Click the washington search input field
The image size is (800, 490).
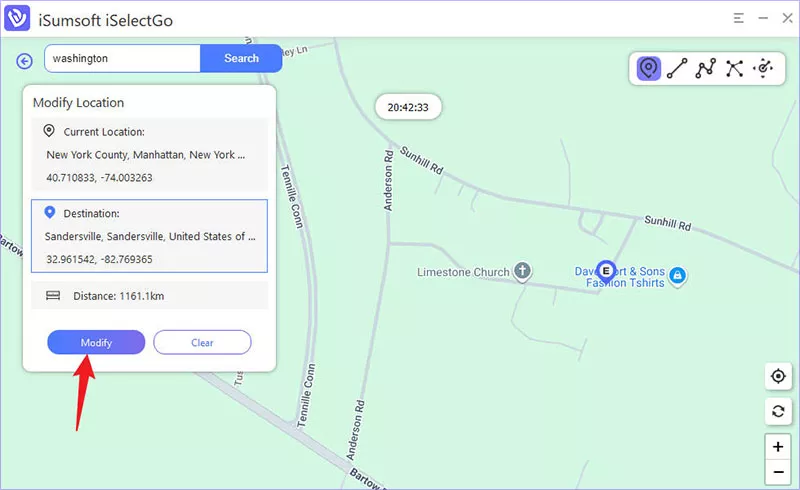click(122, 58)
